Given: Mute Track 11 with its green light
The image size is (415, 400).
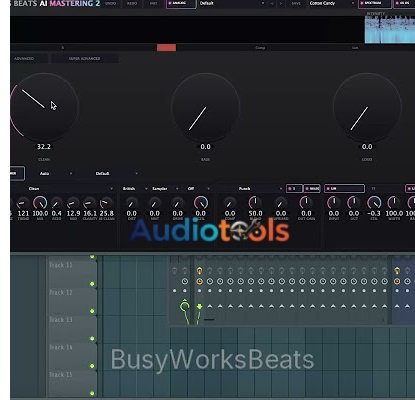Looking at the screenshot, I should (x=92, y=284).
